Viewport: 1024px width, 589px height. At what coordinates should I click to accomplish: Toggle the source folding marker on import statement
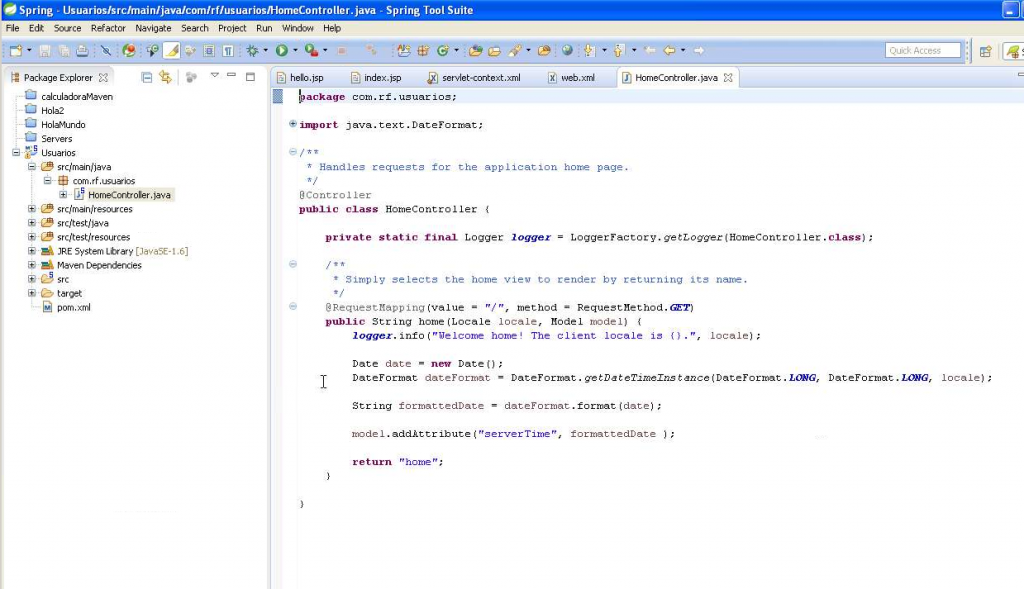click(x=292, y=123)
